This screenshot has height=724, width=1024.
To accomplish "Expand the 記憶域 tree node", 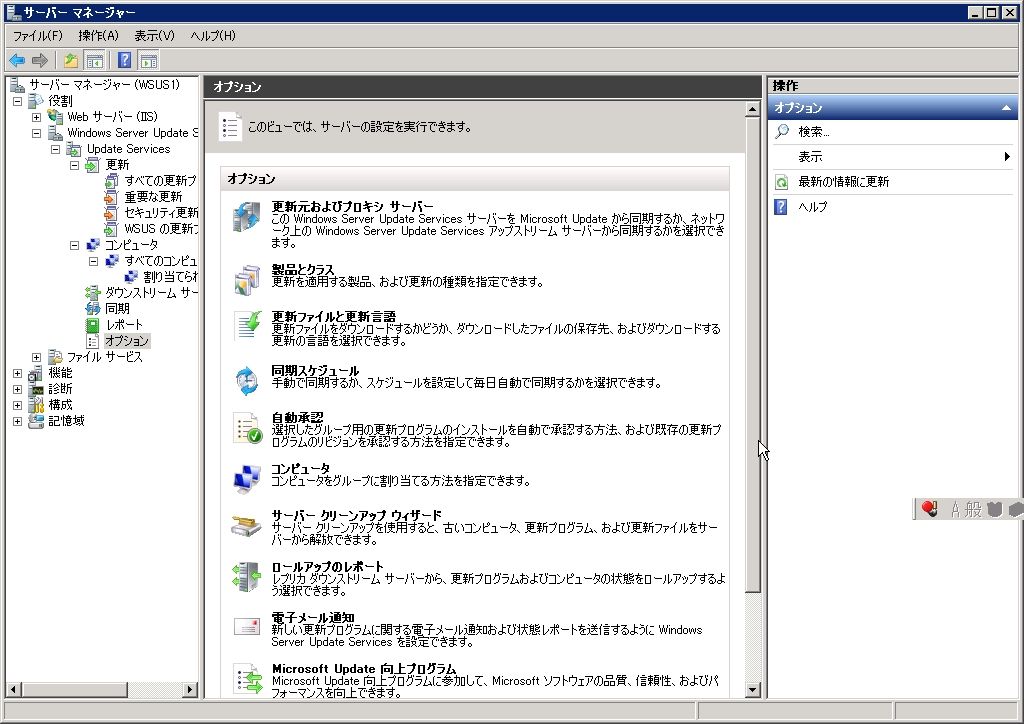I will click(x=18, y=421).
